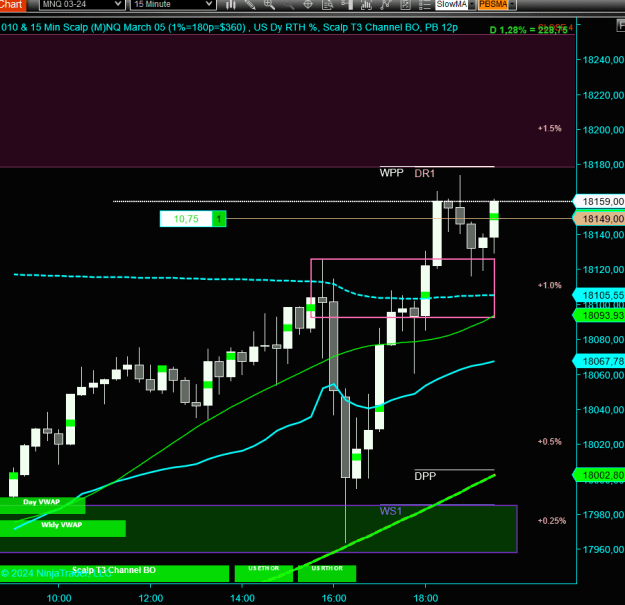Click the 18093,93 green price marker

coord(599,316)
